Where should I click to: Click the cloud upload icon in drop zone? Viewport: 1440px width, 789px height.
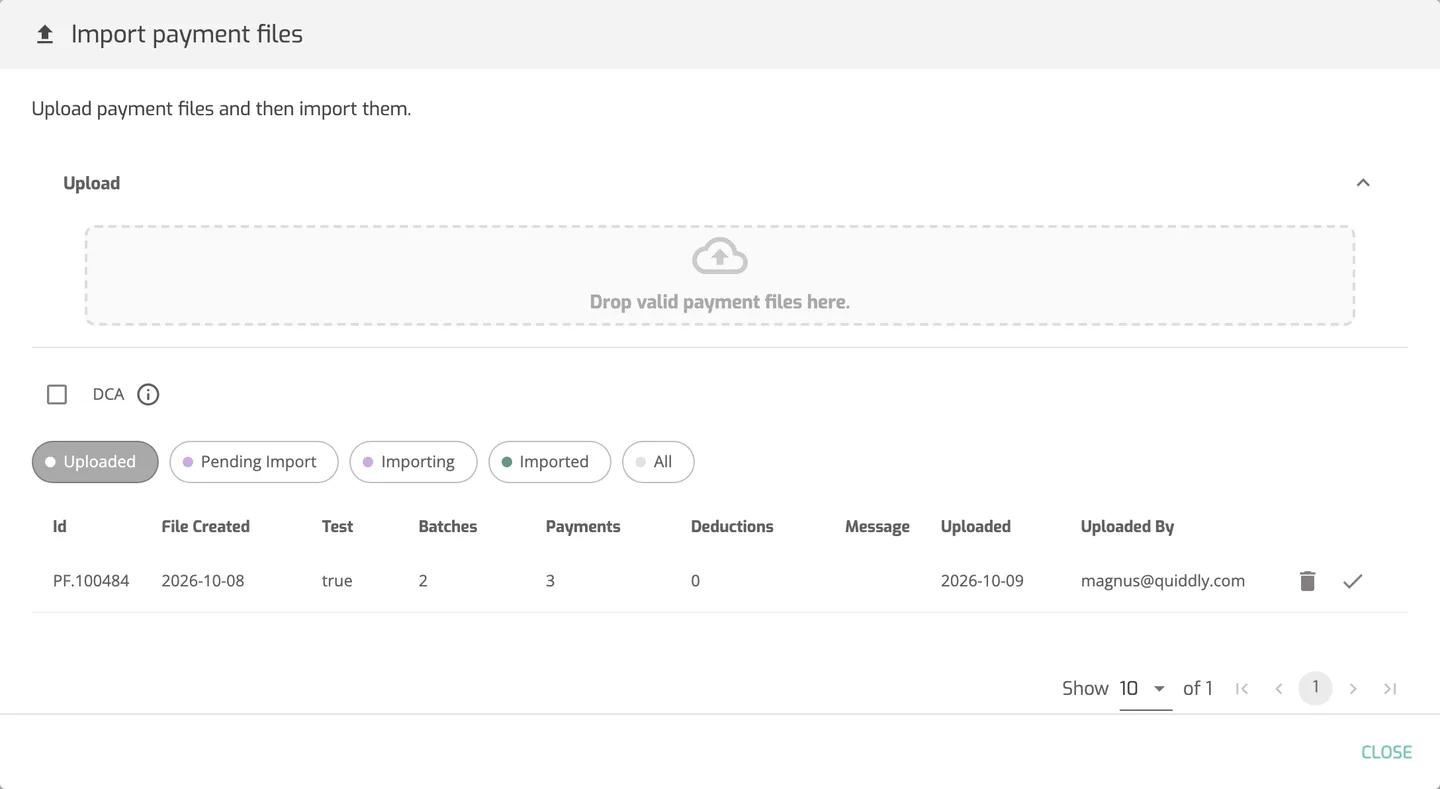tap(720, 256)
